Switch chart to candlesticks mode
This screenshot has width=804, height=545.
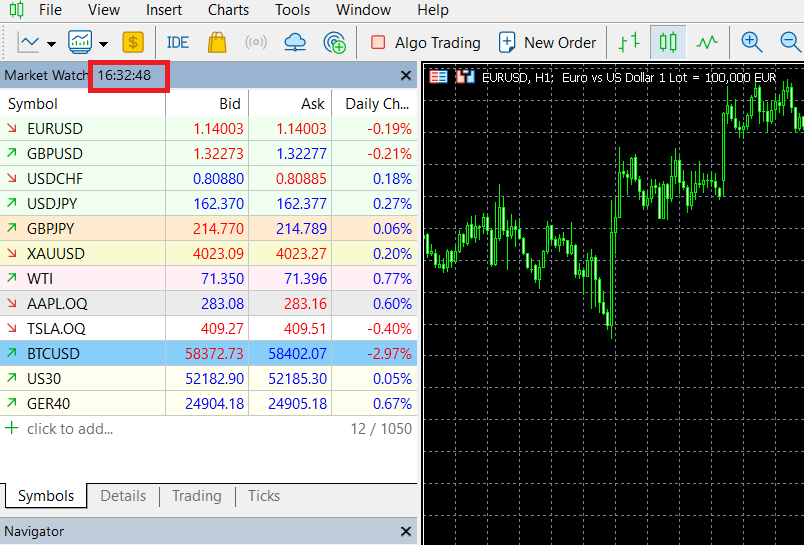pos(668,42)
